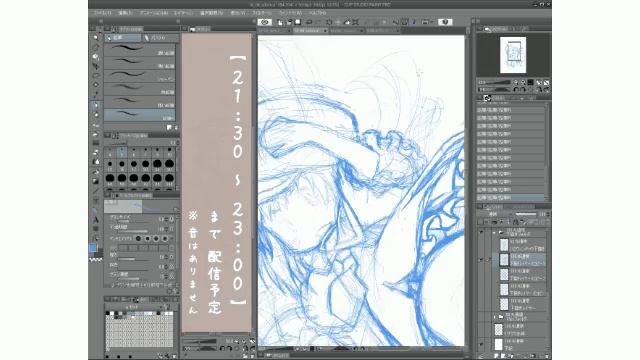The height and width of the screenshot is (360, 640).
Task: Select the Figure line tool
Action: coord(96,191)
